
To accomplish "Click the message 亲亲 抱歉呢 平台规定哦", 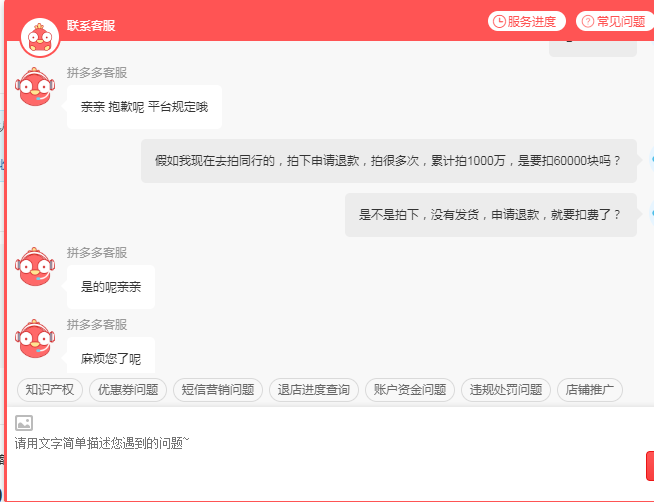I will (x=144, y=107).
